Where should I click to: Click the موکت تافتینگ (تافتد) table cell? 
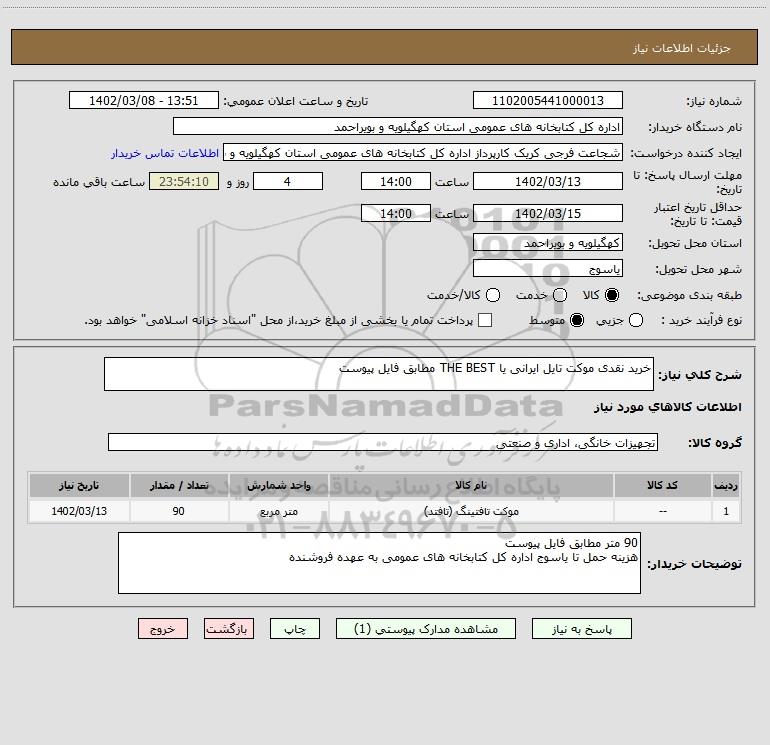click(471, 511)
